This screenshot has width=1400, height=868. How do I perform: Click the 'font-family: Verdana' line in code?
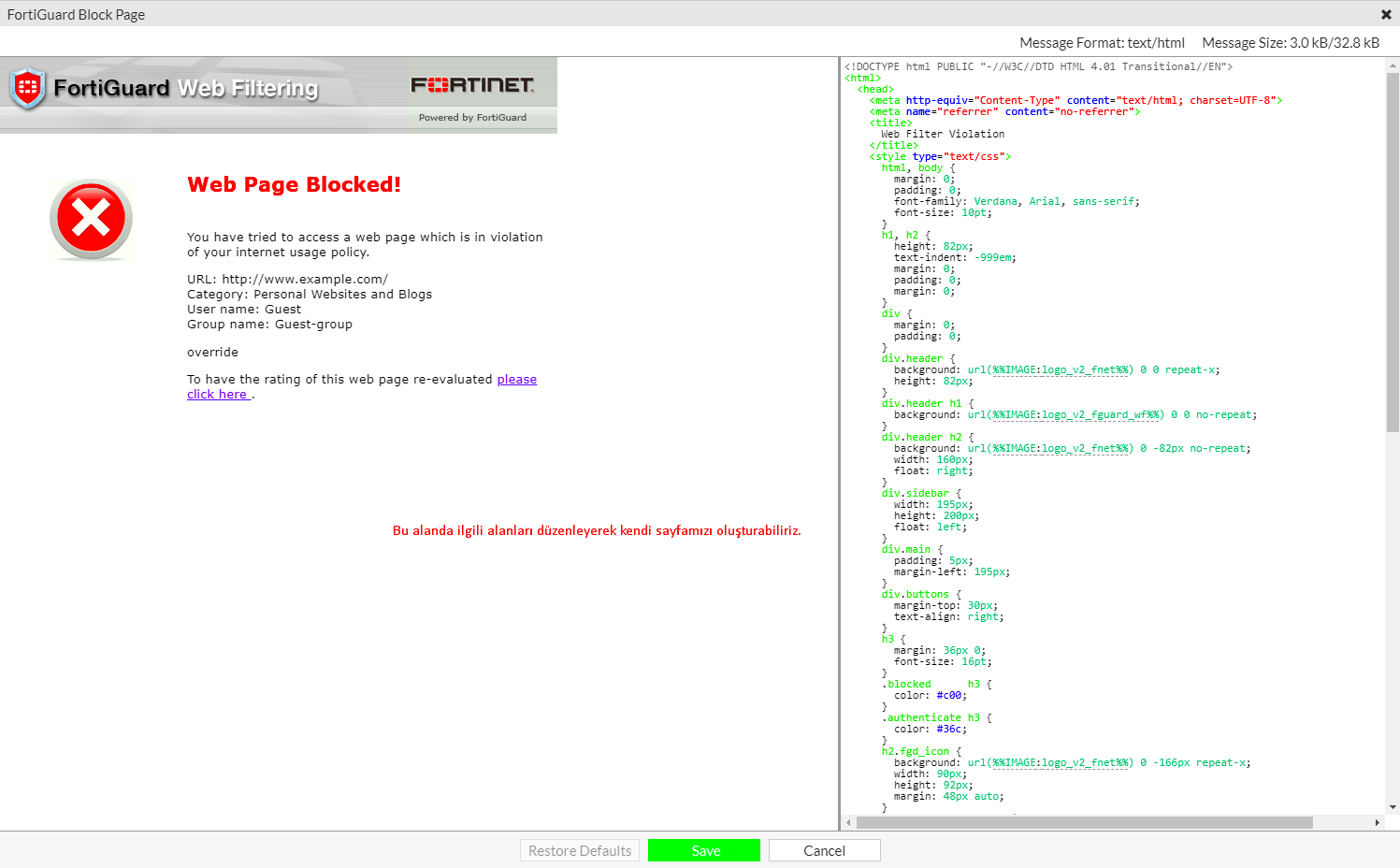pyautogui.click(x=1017, y=201)
